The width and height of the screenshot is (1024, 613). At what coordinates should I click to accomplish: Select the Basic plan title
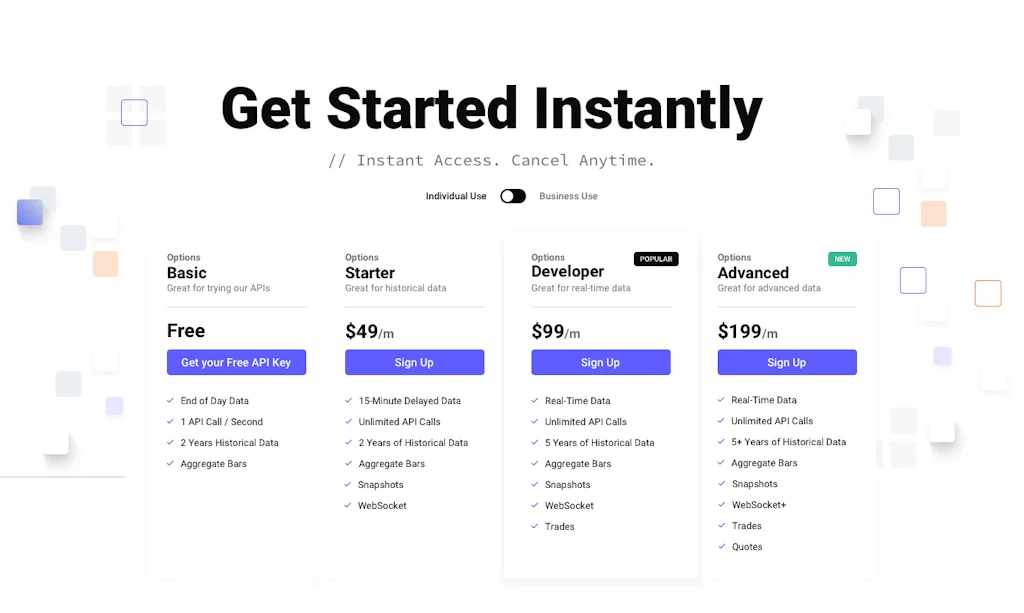click(187, 273)
